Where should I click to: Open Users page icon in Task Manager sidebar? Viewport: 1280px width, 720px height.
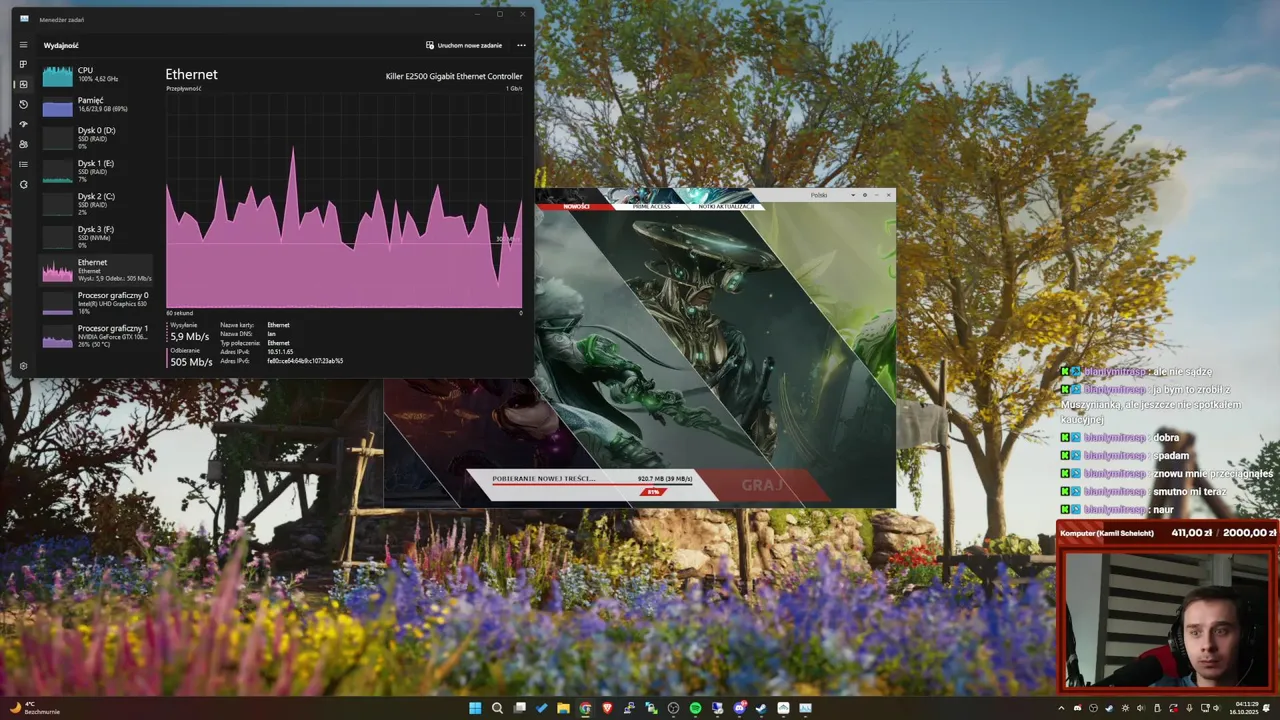(x=23, y=144)
